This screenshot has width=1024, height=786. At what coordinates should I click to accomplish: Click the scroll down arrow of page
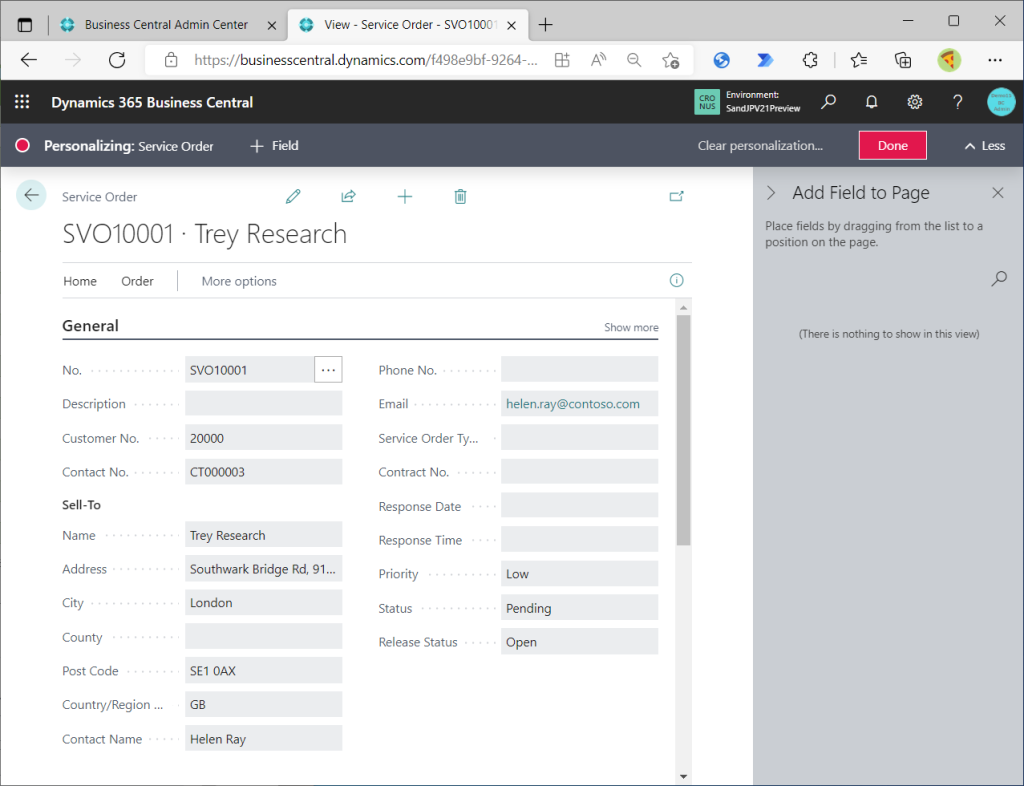[683, 776]
